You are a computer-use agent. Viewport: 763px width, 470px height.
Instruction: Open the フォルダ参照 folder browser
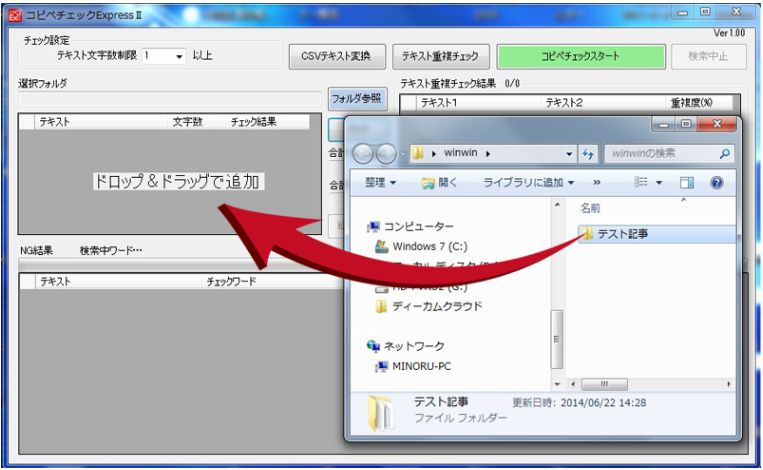click(x=357, y=98)
